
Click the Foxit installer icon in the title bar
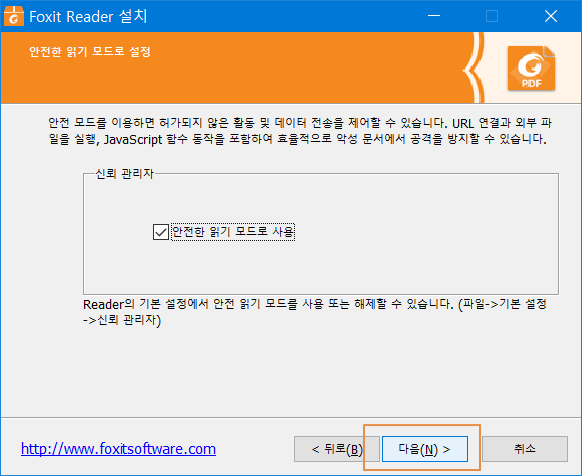(14, 16)
